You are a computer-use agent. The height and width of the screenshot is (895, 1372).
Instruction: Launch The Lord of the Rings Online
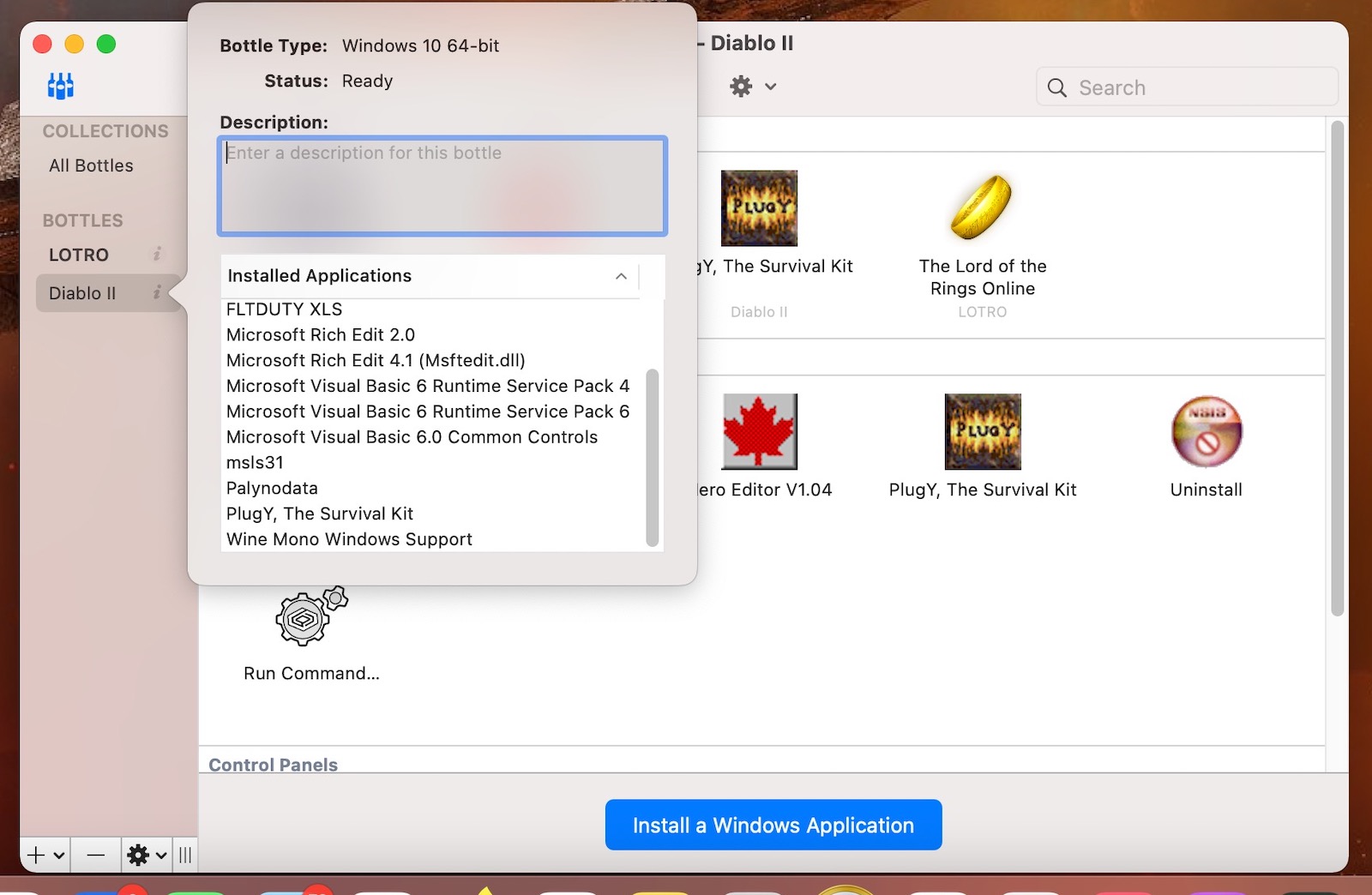click(982, 208)
